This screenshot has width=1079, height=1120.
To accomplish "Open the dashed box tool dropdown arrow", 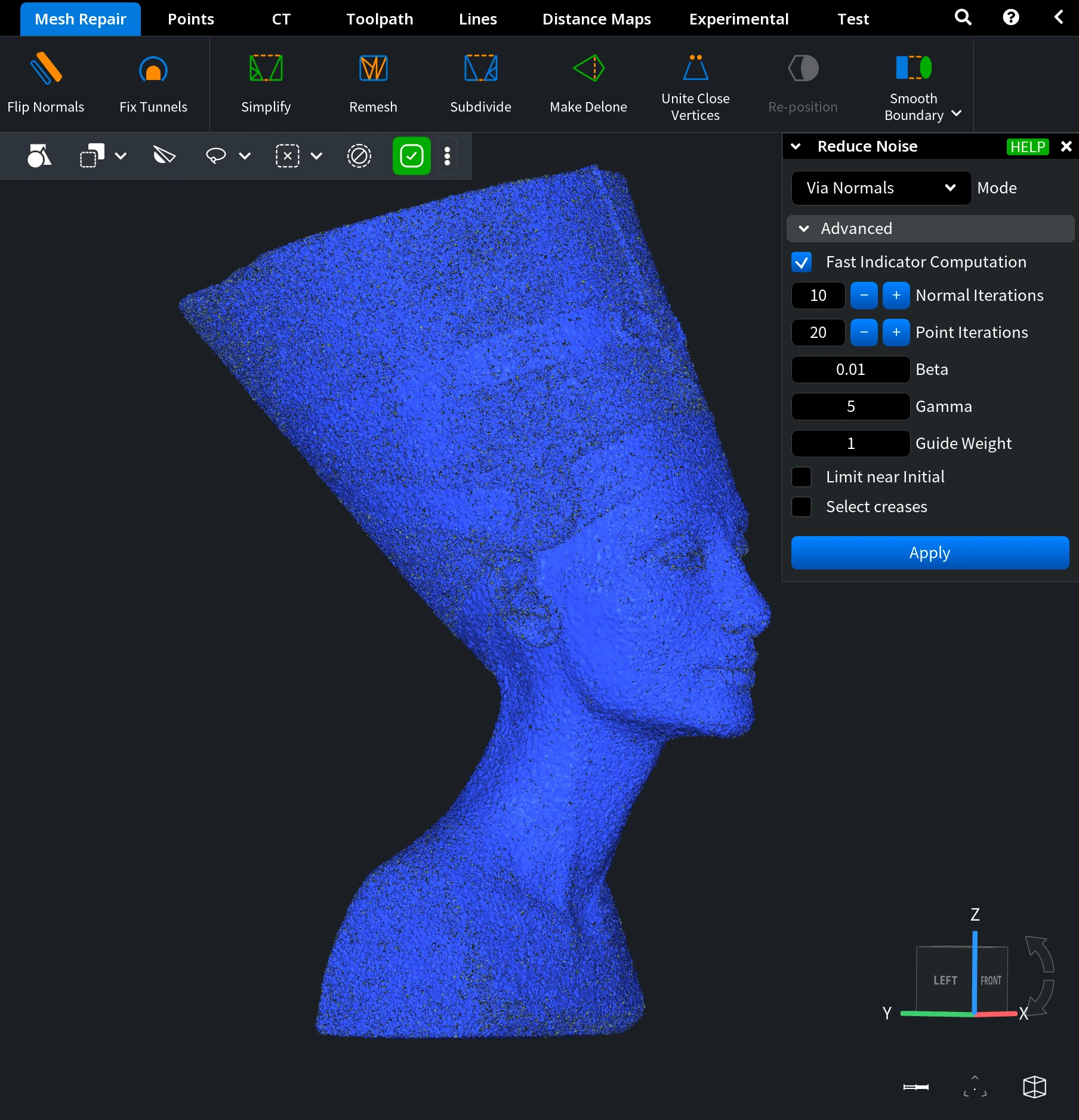I will pos(316,156).
